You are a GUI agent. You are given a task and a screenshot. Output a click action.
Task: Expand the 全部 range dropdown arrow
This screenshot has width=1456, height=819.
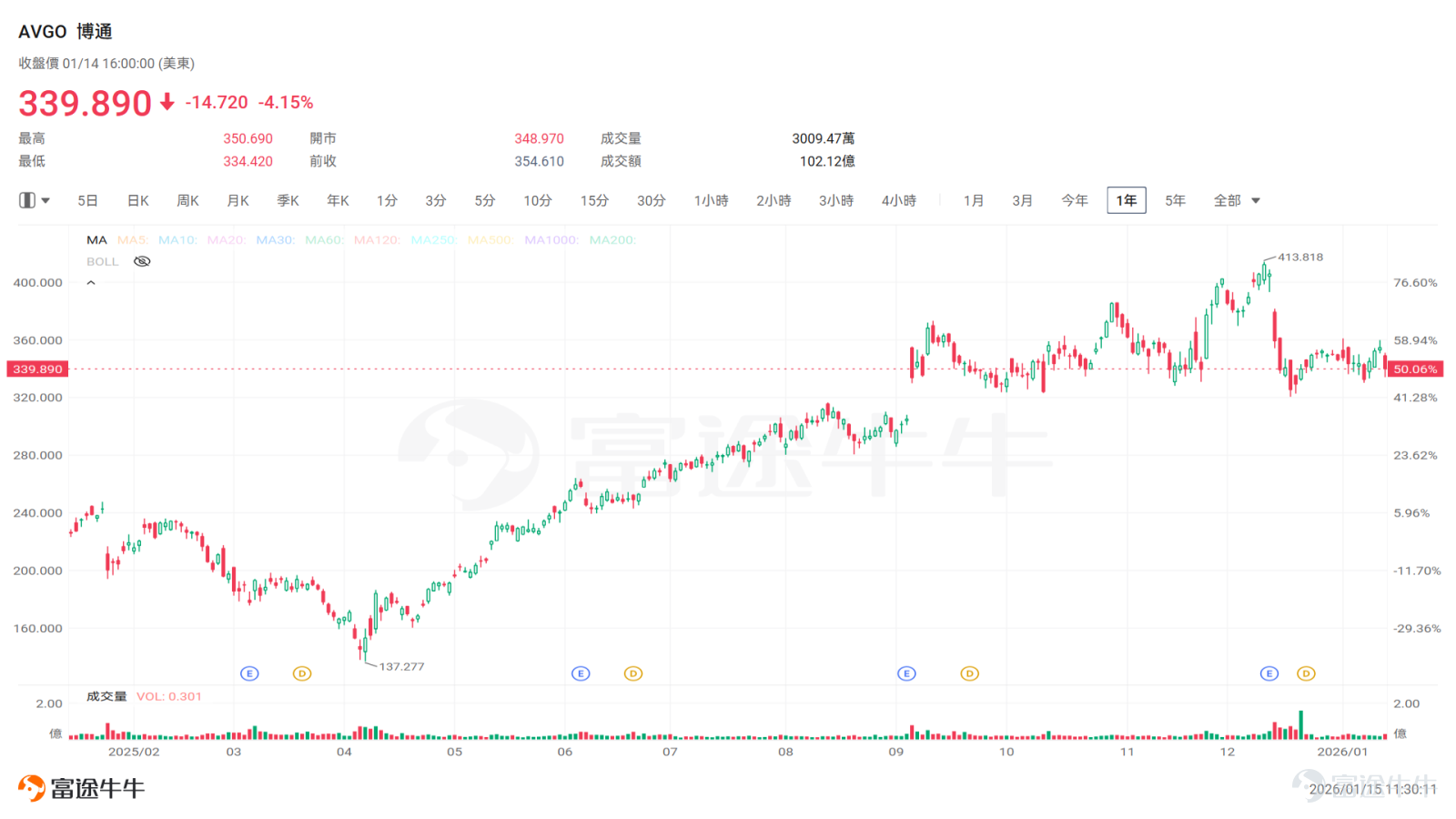1256,201
